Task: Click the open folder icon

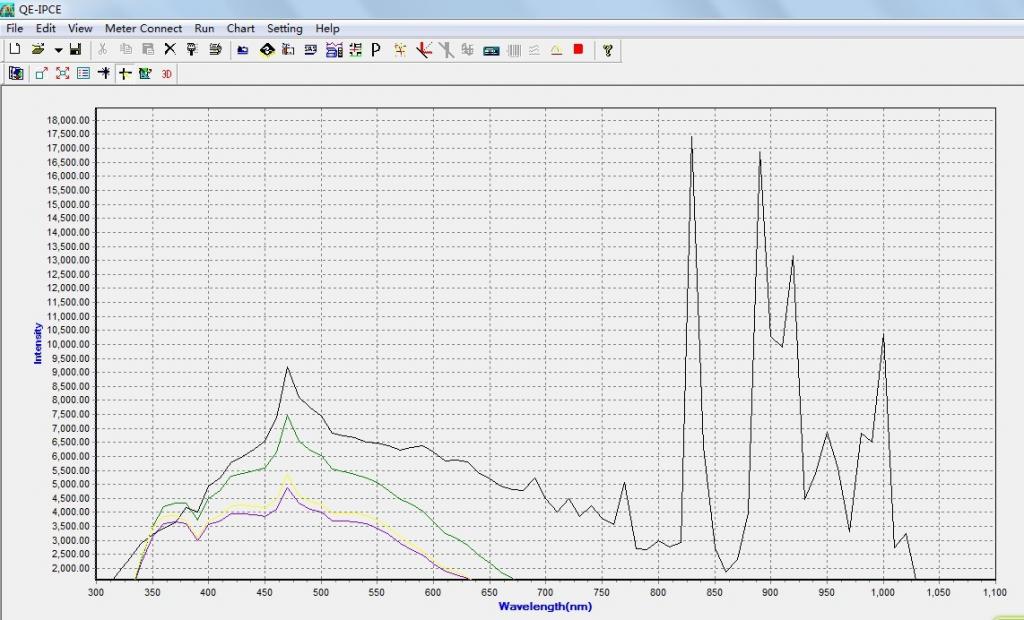Action: pos(38,49)
